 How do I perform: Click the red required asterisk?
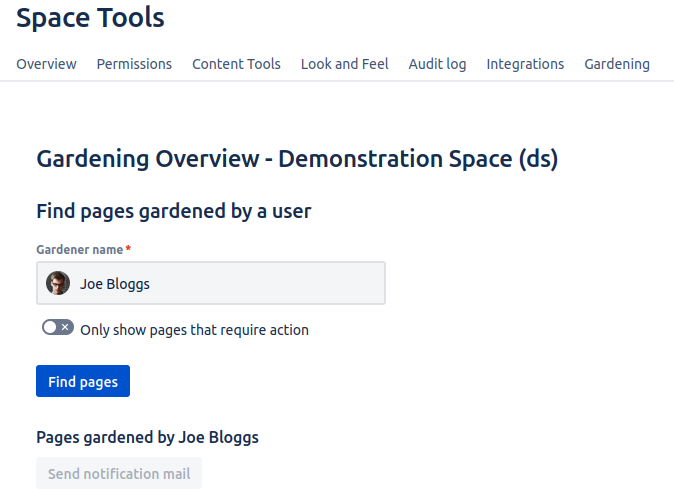point(128,249)
